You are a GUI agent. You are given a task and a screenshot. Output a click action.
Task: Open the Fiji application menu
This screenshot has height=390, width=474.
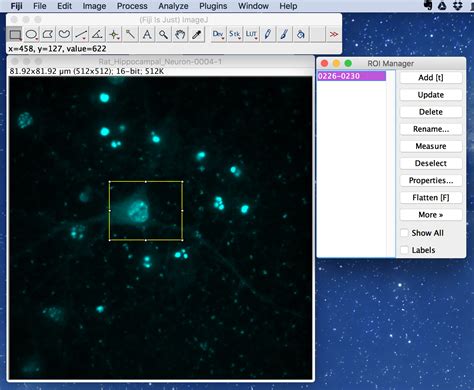coord(16,6)
